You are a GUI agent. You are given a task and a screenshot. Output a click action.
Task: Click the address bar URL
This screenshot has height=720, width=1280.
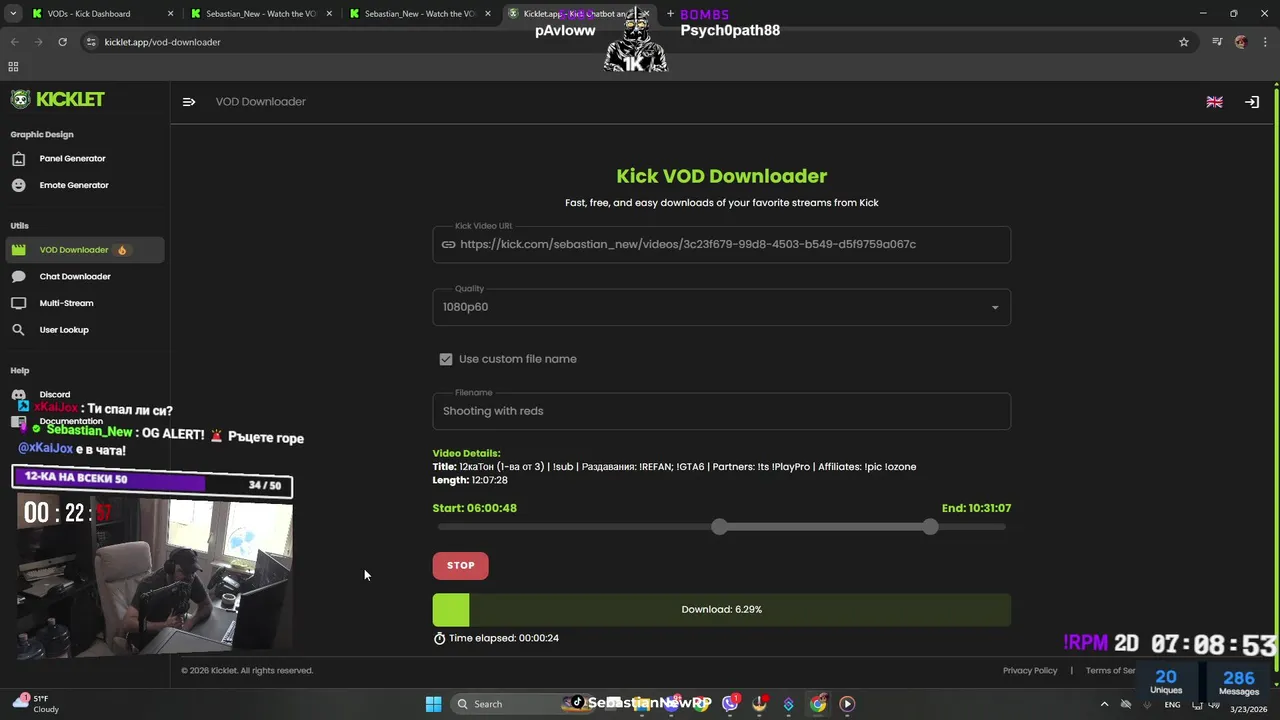point(162,42)
